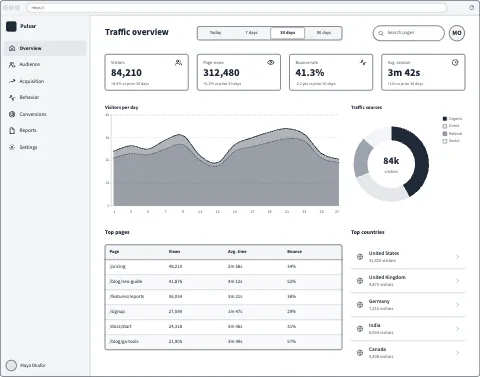
Task: Click the browser reload icon
Action: (x=472, y=7)
